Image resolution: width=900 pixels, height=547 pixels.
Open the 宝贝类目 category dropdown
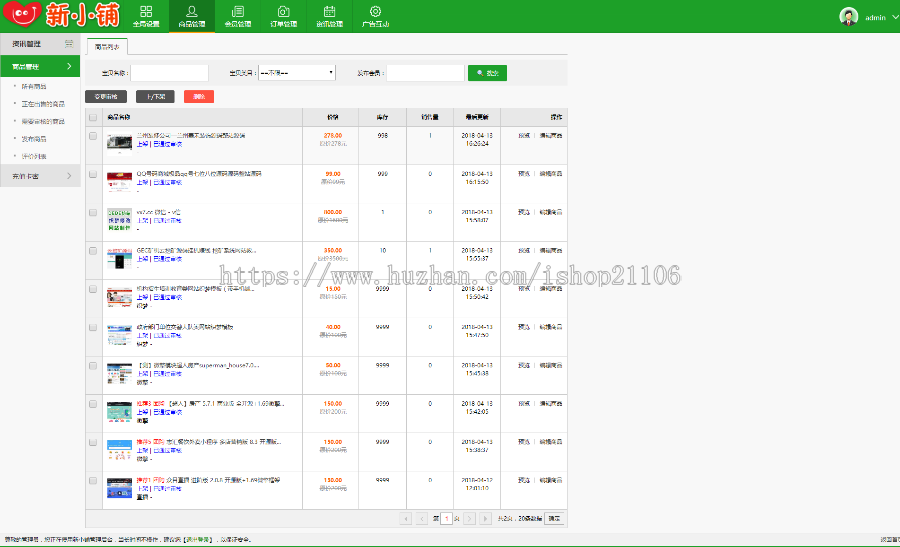click(297, 73)
